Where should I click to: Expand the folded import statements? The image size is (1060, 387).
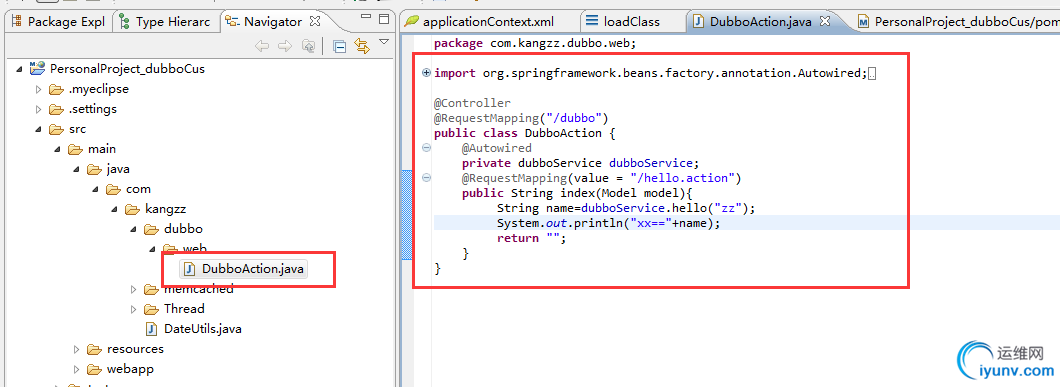(426, 73)
